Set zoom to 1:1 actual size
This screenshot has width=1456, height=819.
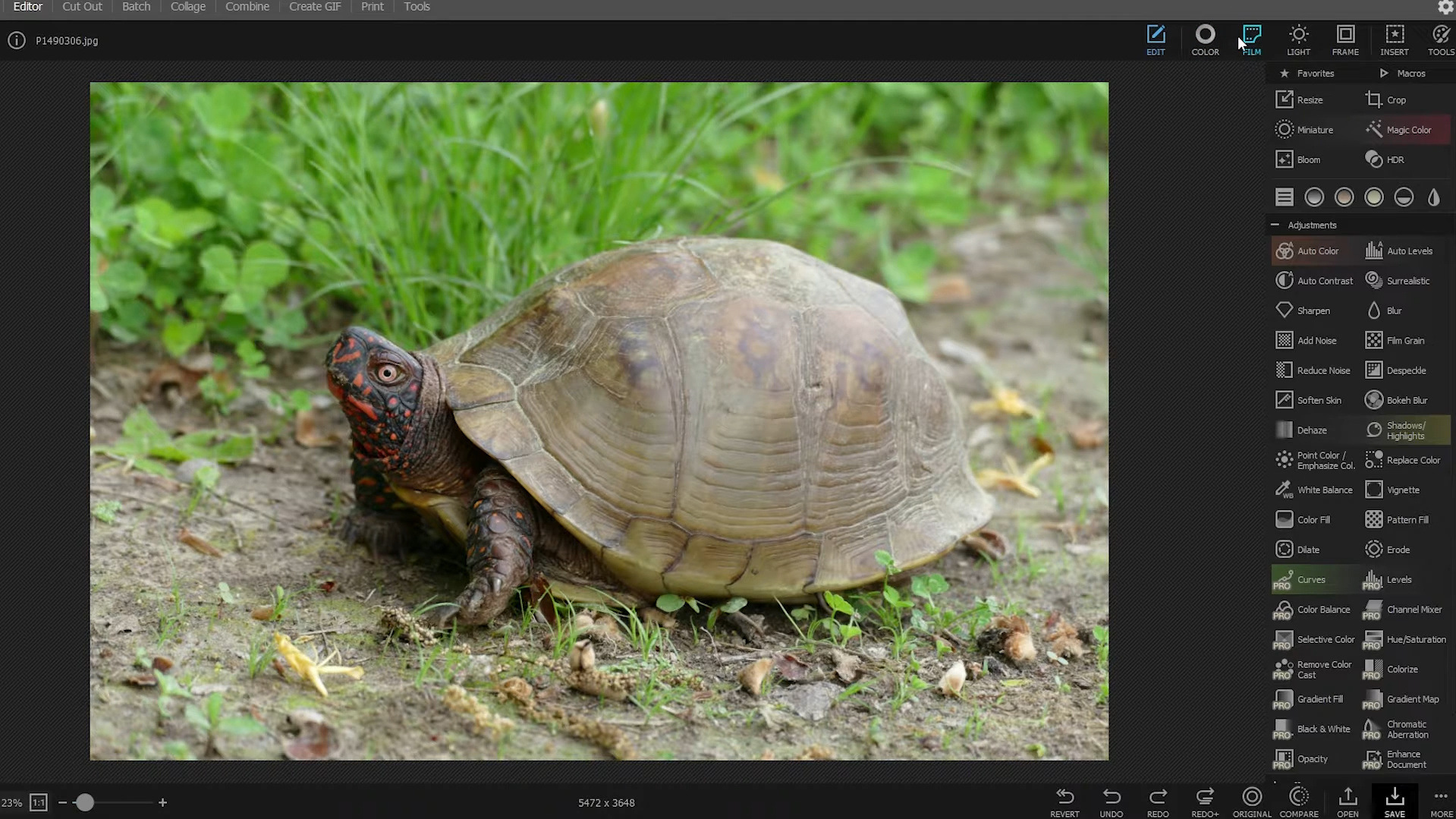[x=38, y=802]
